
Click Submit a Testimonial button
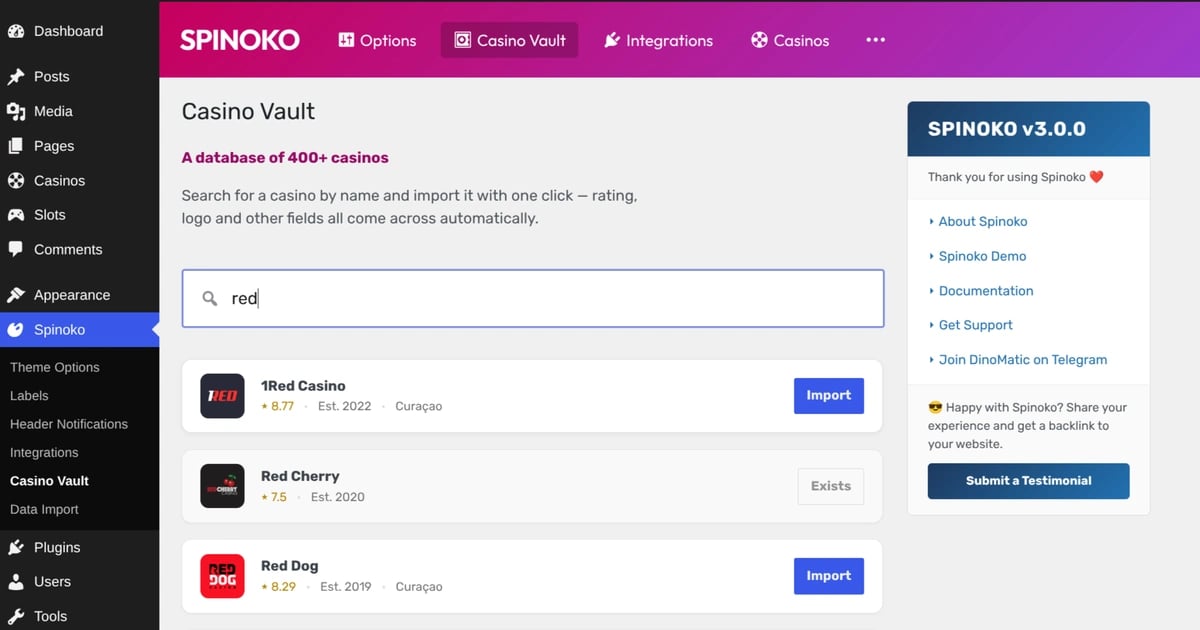[x=1028, y=481]
